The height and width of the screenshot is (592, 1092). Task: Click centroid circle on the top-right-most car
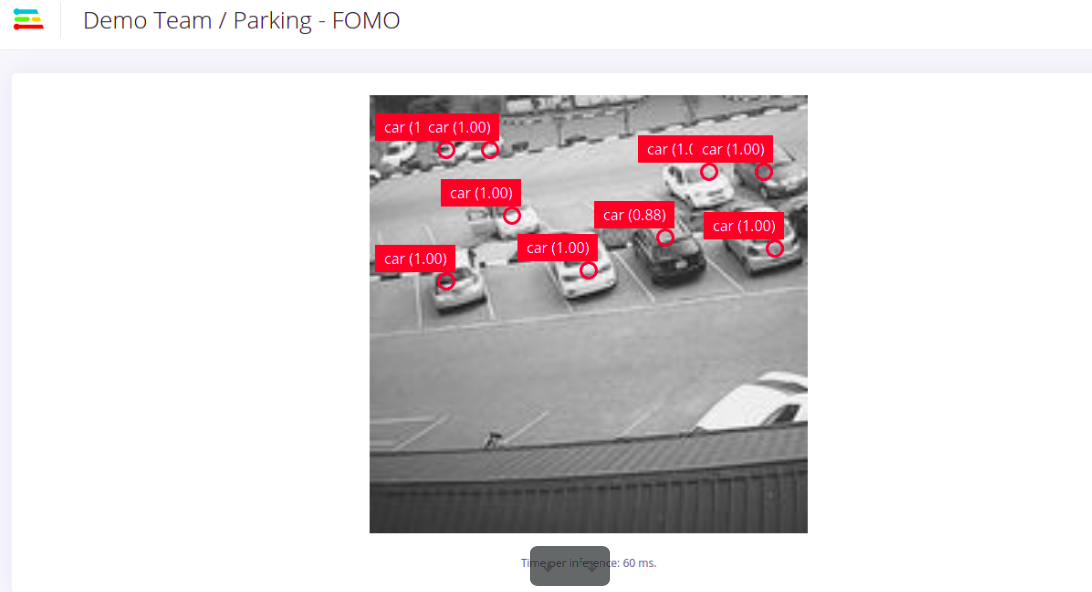click(x=764, y=171)
